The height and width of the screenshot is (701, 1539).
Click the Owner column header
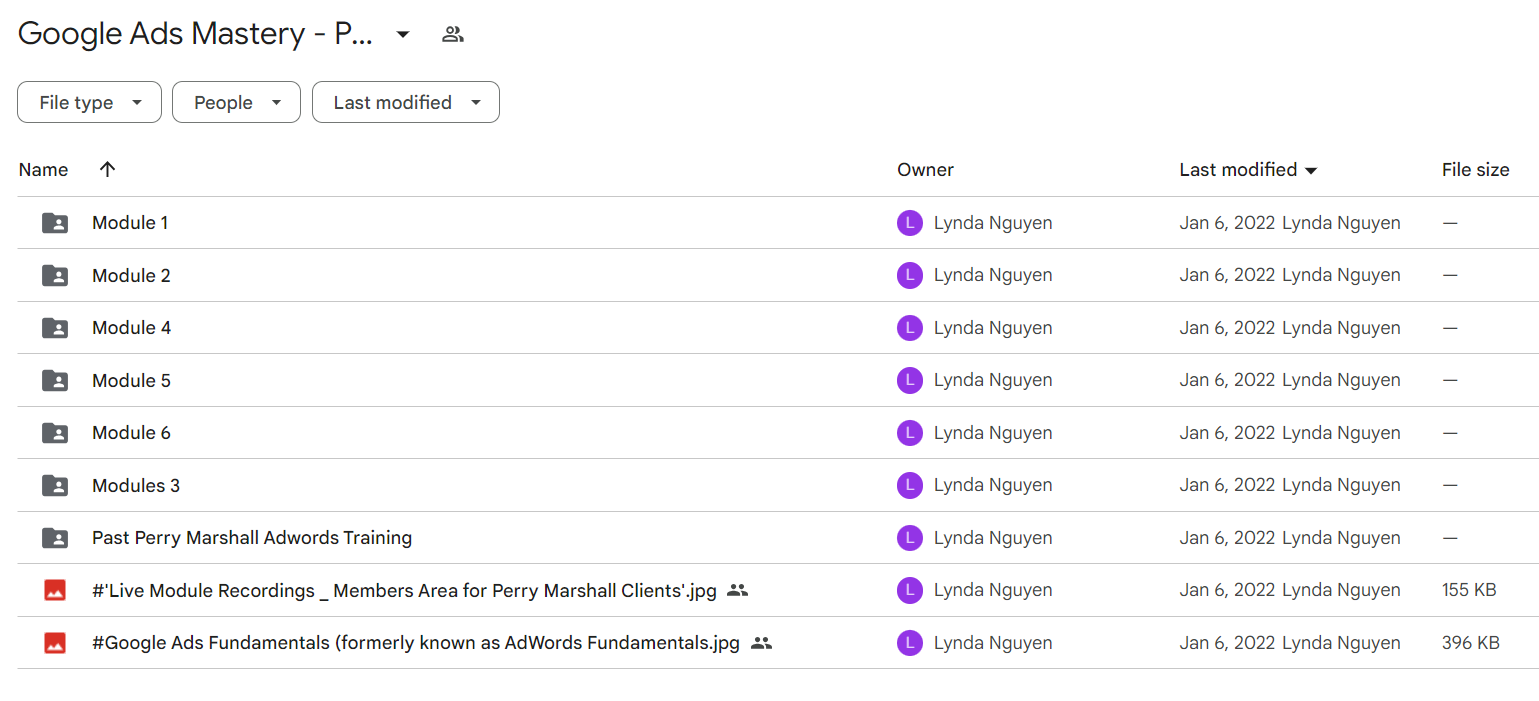(x=925, y=170)
